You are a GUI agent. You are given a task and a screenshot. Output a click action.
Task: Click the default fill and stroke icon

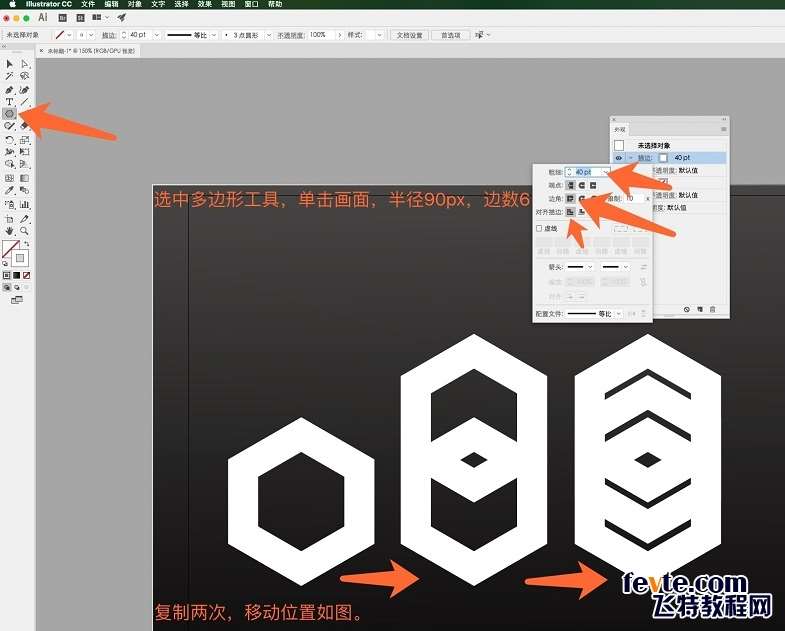(x=5, y=263)
